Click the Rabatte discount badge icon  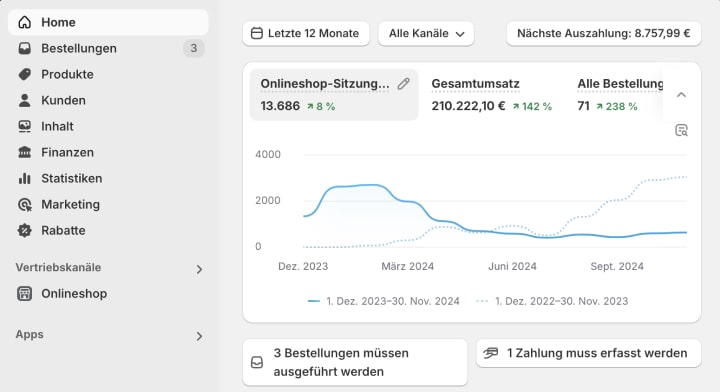click(25, 230)
